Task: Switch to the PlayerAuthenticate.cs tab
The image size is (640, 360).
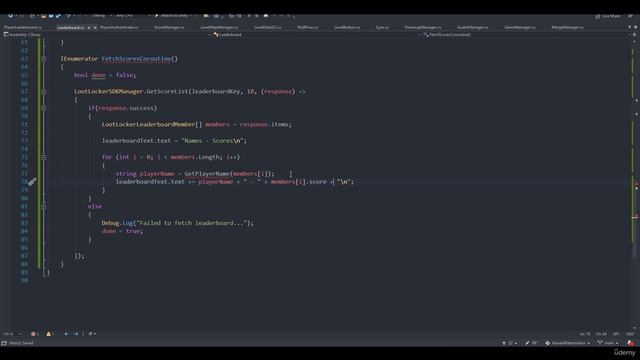Action: click(x=119, y=27)
